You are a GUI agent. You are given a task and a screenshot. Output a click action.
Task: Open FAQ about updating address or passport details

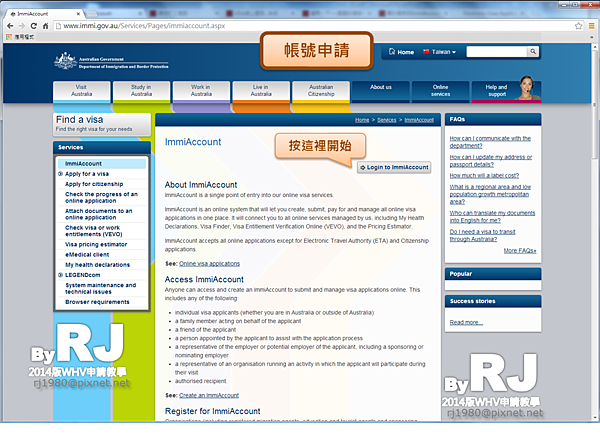491,161
